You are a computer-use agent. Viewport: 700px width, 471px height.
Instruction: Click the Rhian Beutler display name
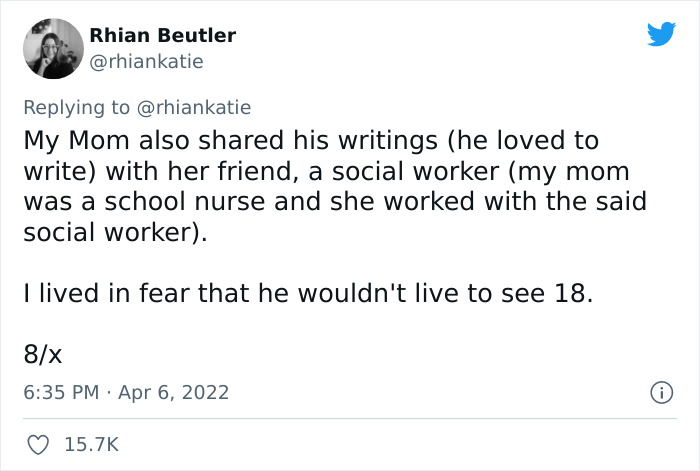tap(163, 35)
